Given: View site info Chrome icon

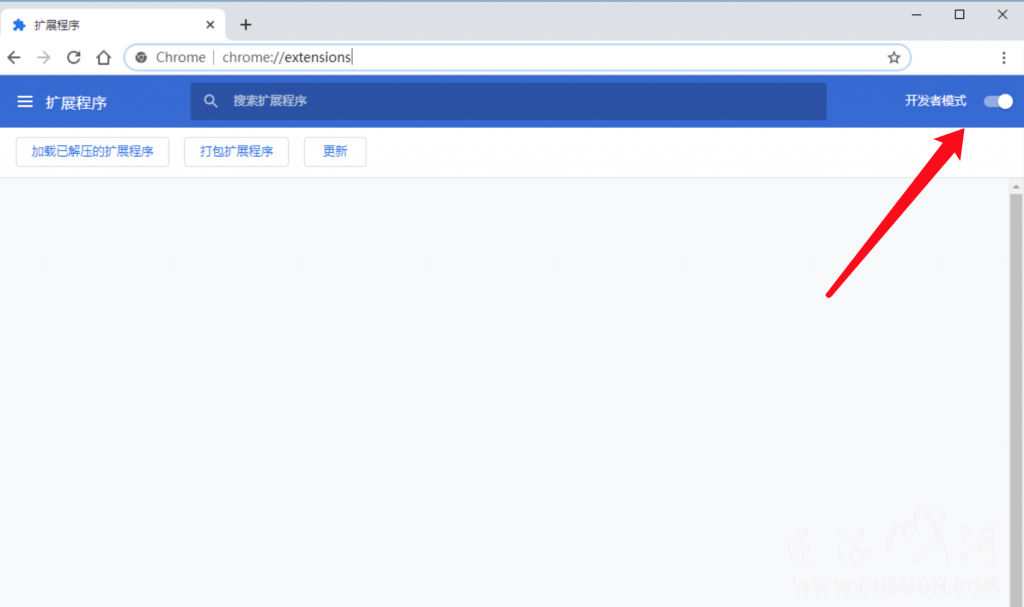Looking at the screenshot, I should [141, 57].
